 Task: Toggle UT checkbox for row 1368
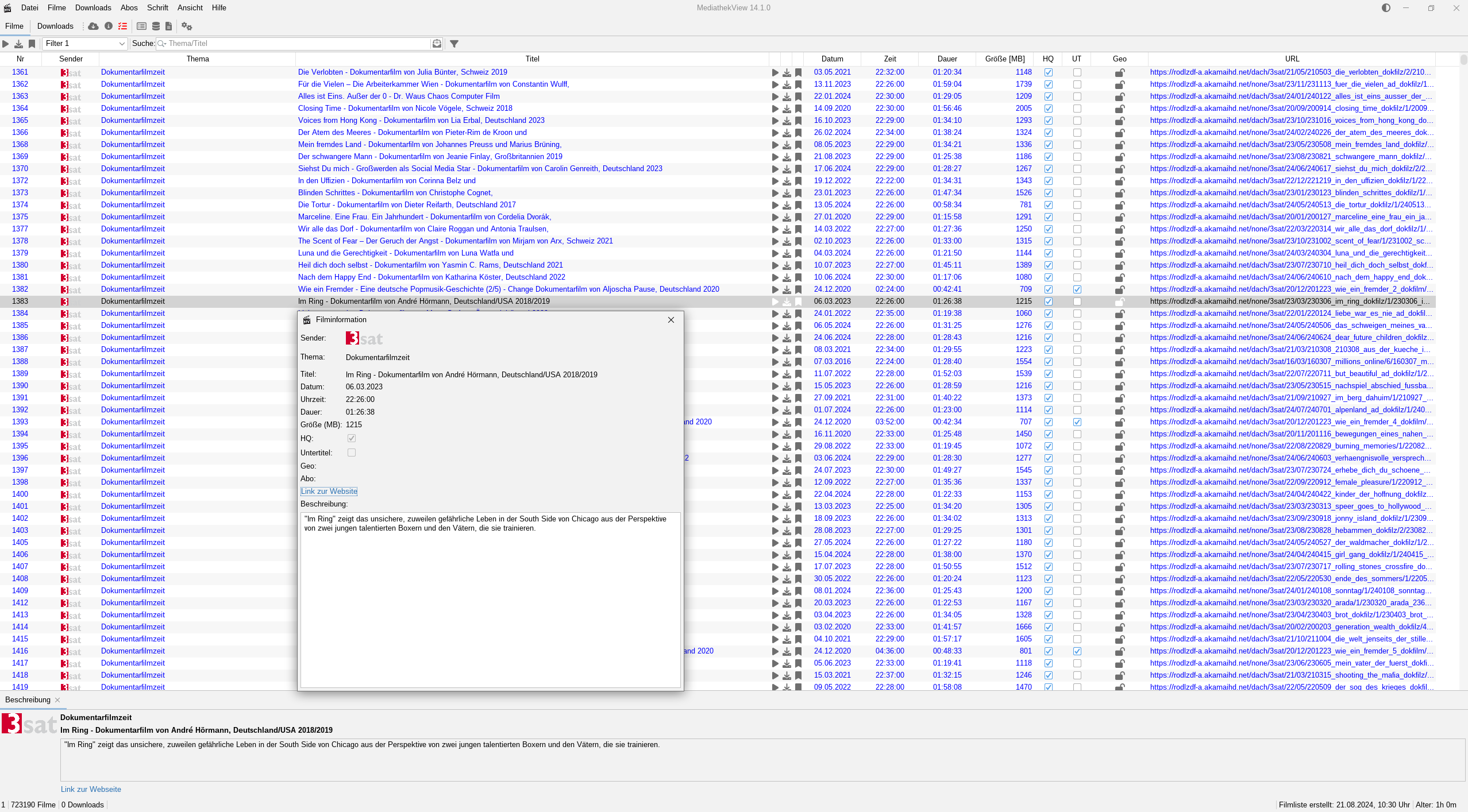pyautogui.click(x=1077, y=145)
